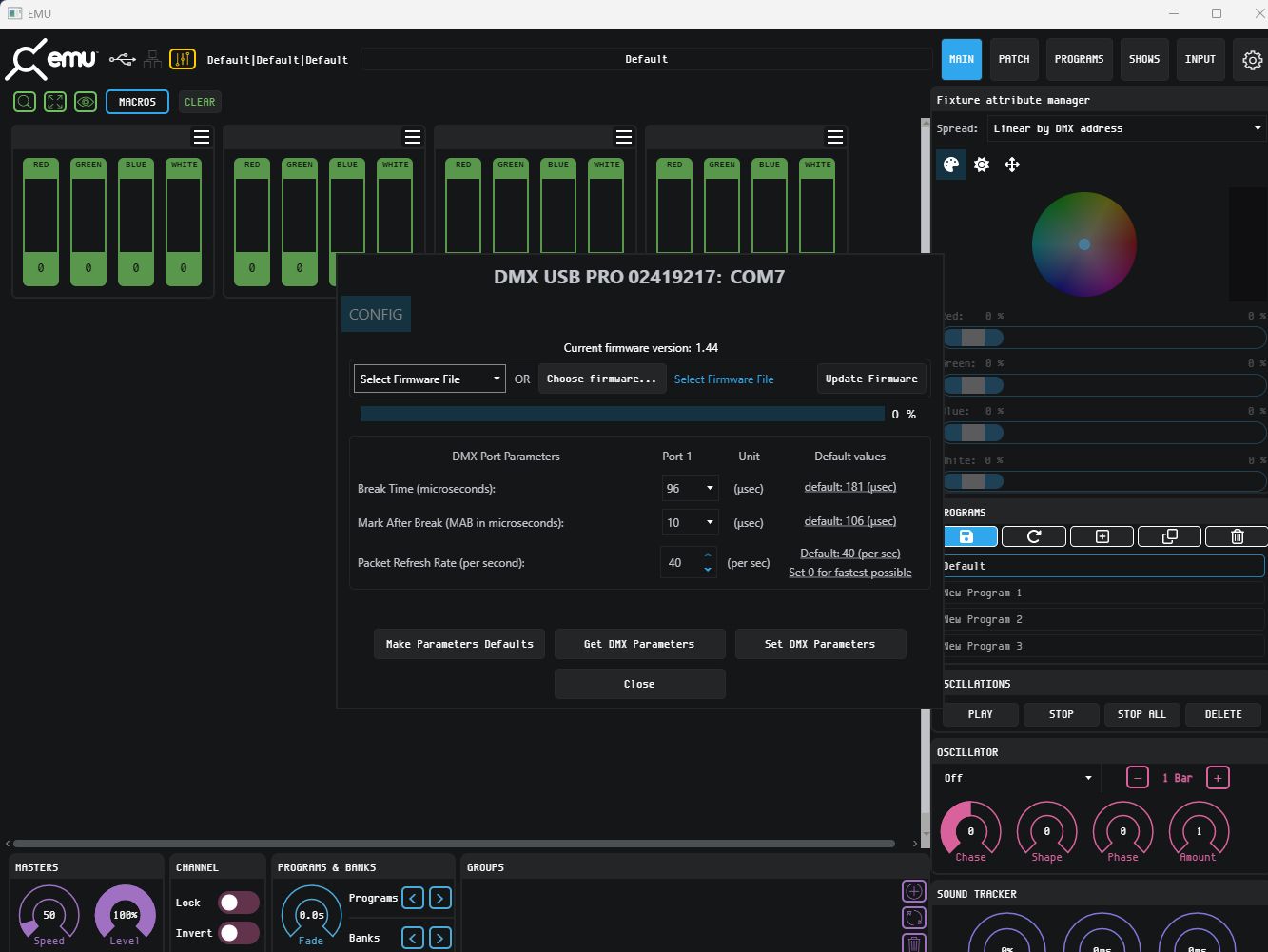Select the CONFIG tab in dialog

[x=376, y=314]
